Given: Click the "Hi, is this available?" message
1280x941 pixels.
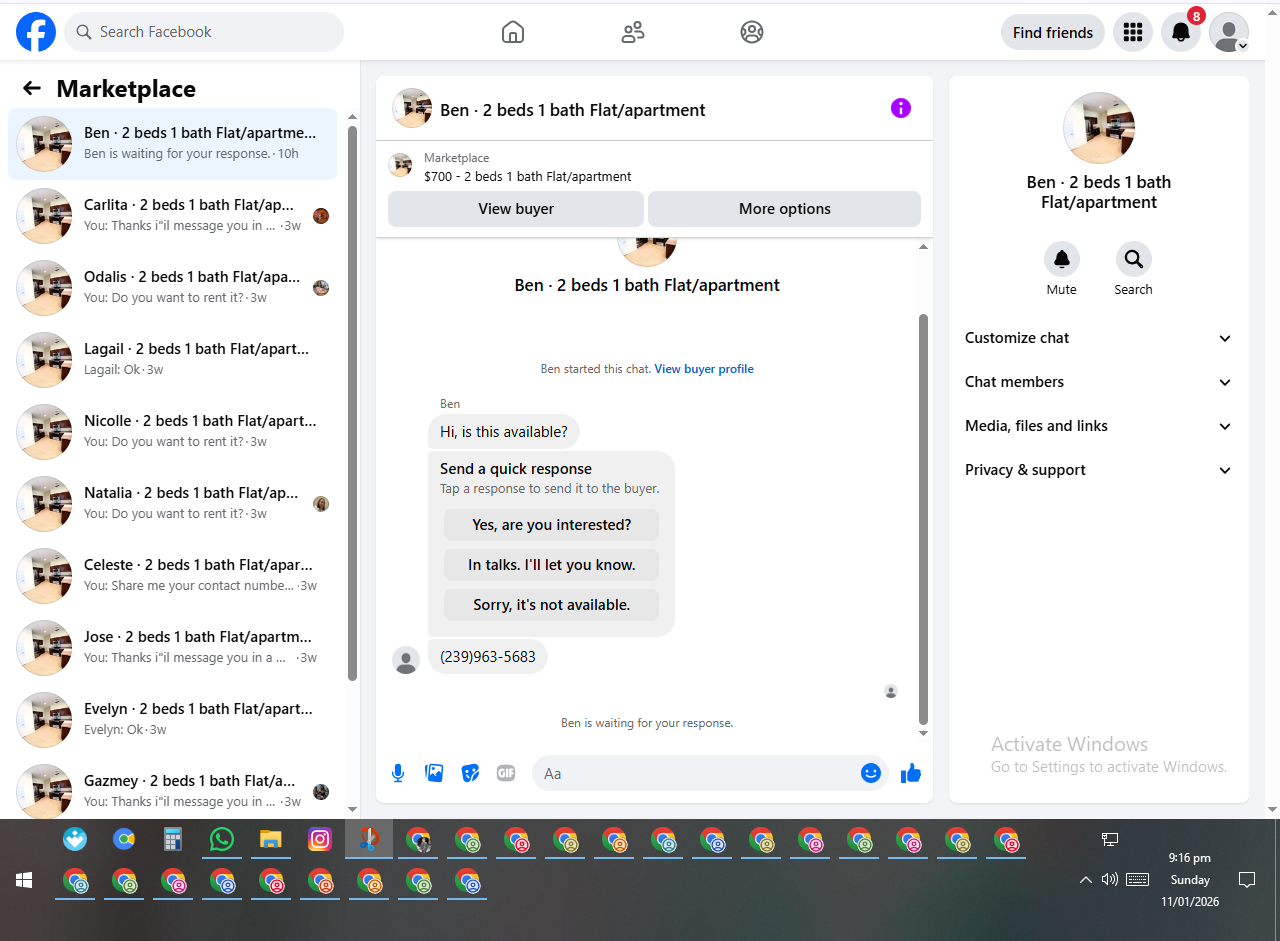Looking at the screenshot, I should point(504,432).
